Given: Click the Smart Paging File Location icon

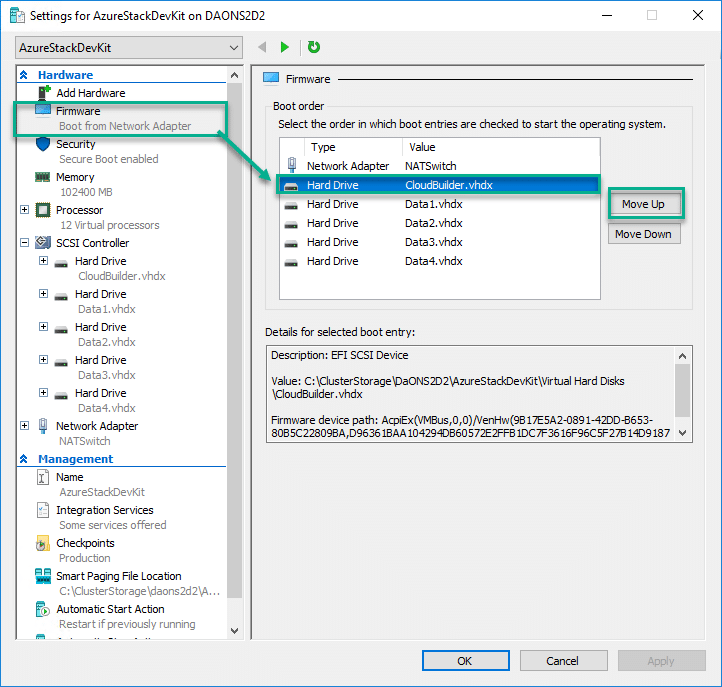Looking at the screenshot, I should tap(43, 576).
